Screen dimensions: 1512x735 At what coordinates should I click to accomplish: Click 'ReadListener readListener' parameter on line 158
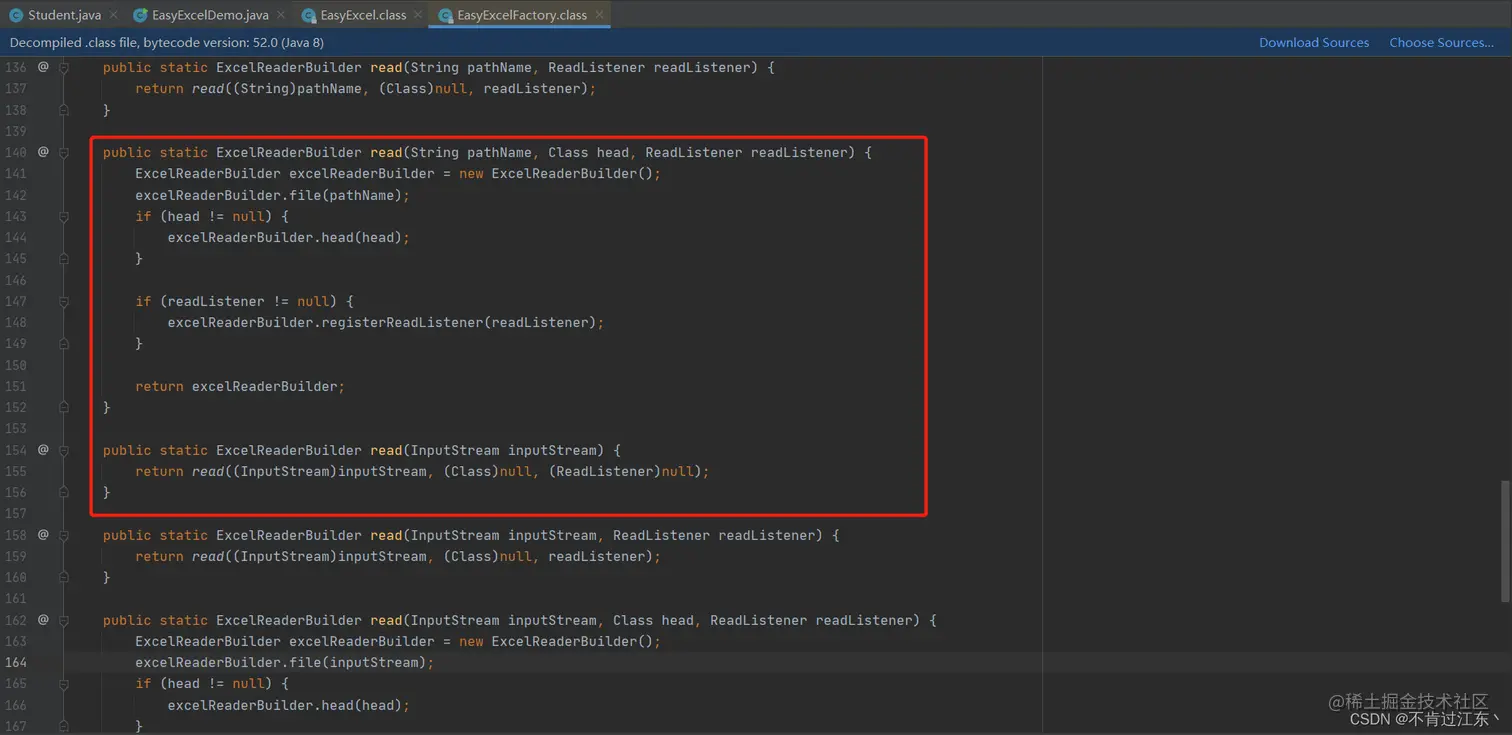click(714, 535)
